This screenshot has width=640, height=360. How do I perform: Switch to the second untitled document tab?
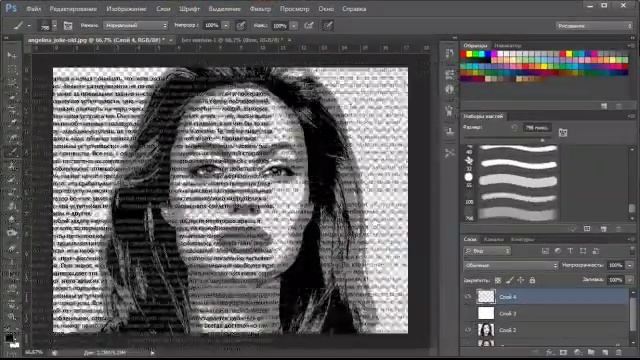(x=231, y=40)
